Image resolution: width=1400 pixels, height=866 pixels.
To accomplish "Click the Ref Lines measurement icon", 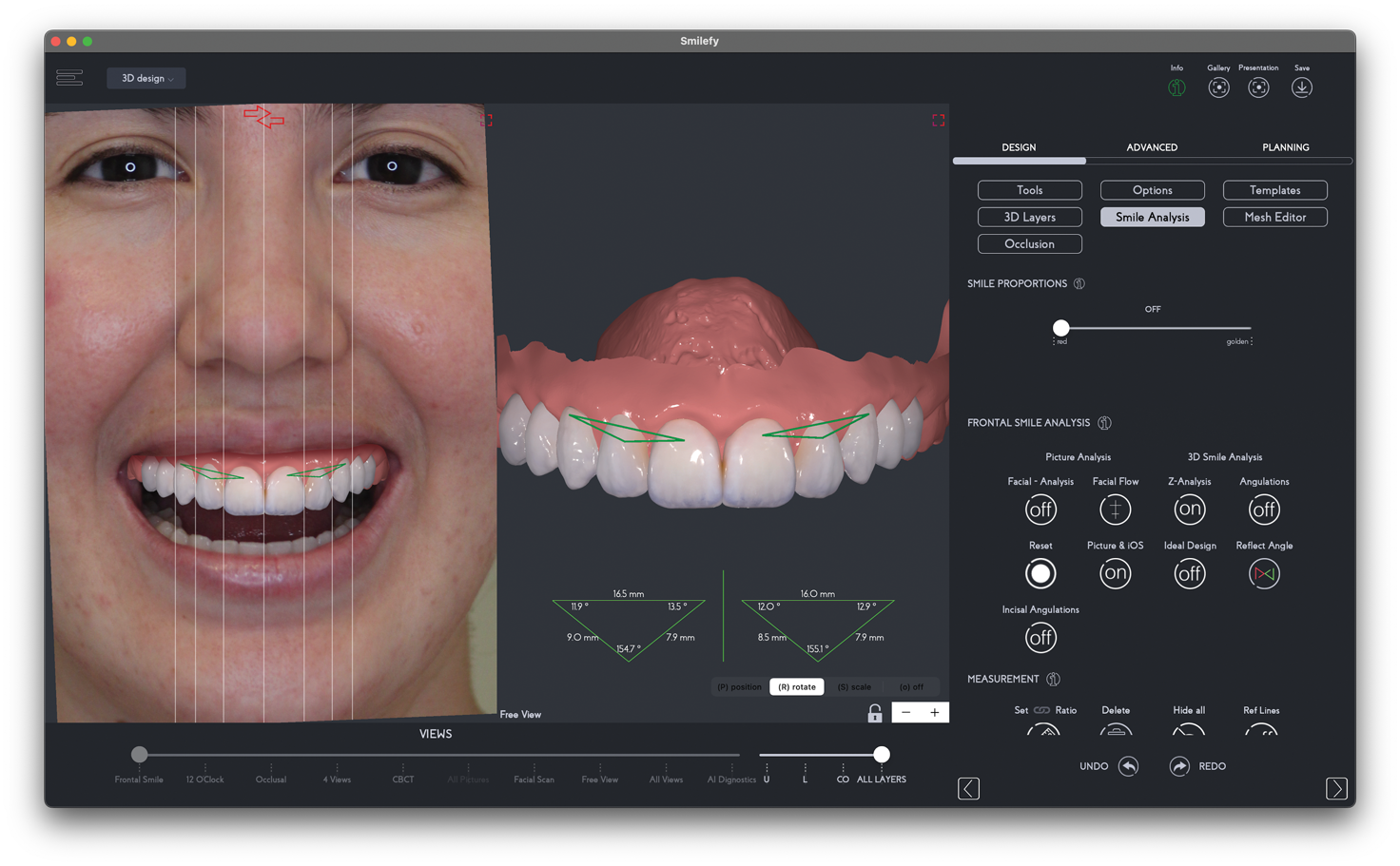I will tap(1261, 730).
